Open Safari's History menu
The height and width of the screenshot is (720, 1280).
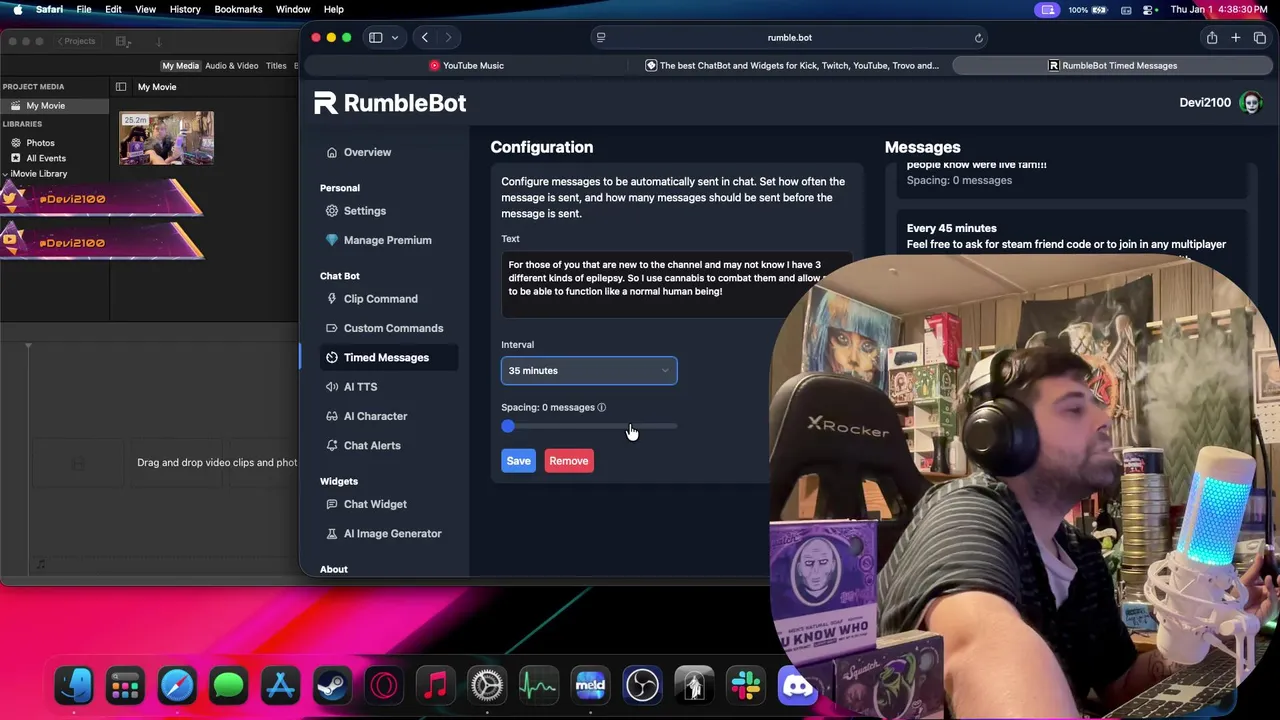185,9
